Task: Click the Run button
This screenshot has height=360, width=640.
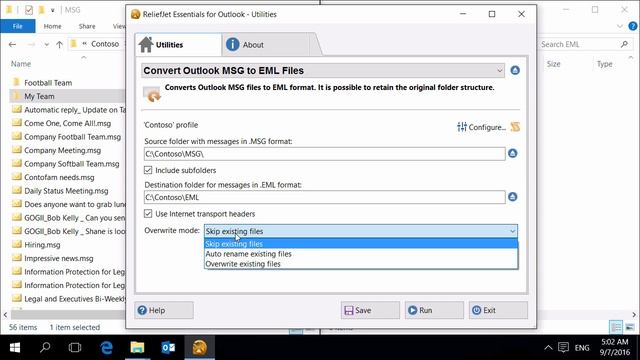Action: (x=434, y=310)
